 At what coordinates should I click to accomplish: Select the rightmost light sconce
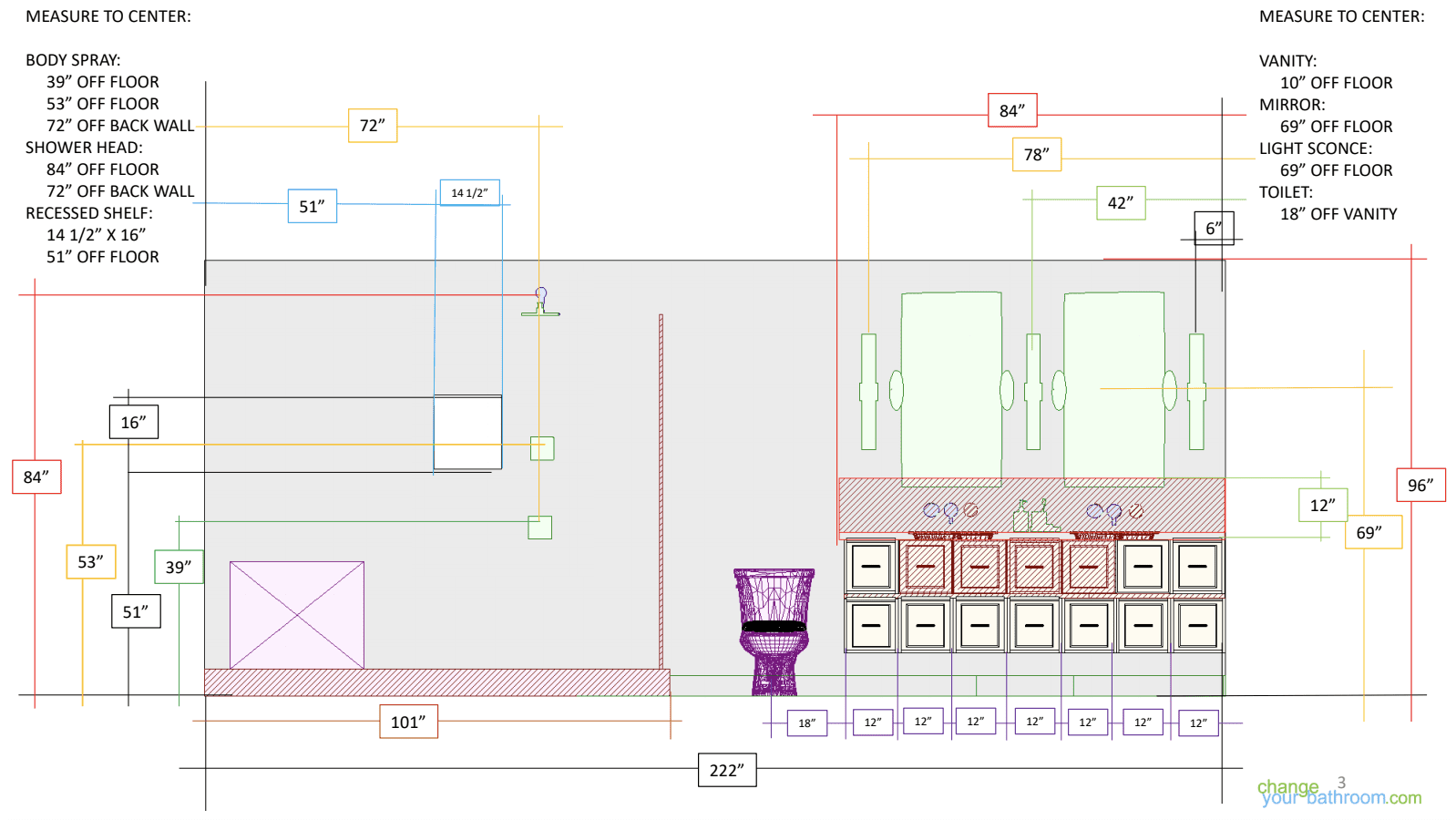(x=1196, y=392)
